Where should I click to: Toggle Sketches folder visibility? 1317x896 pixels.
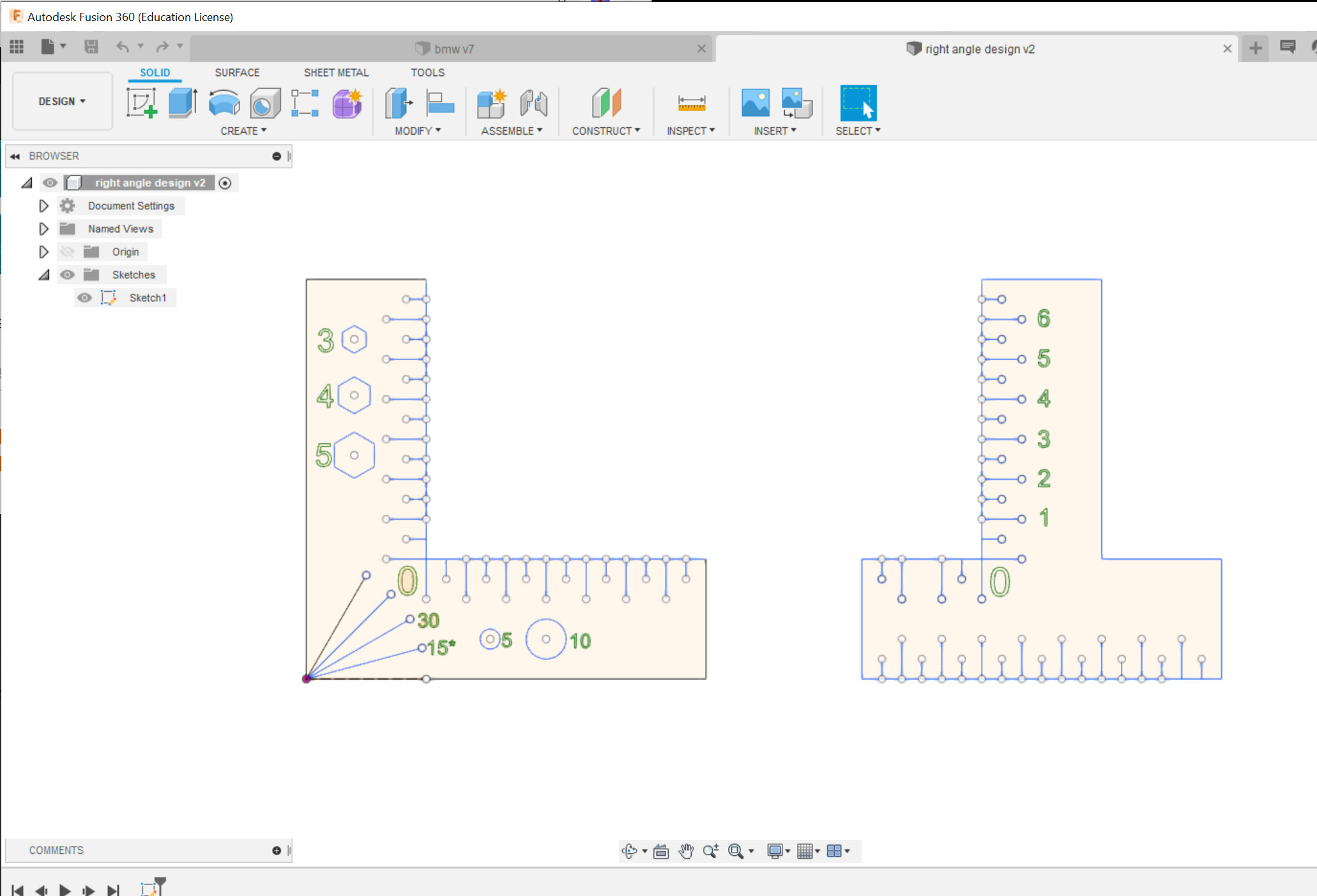pyautogui.click(x=67, y=275)
